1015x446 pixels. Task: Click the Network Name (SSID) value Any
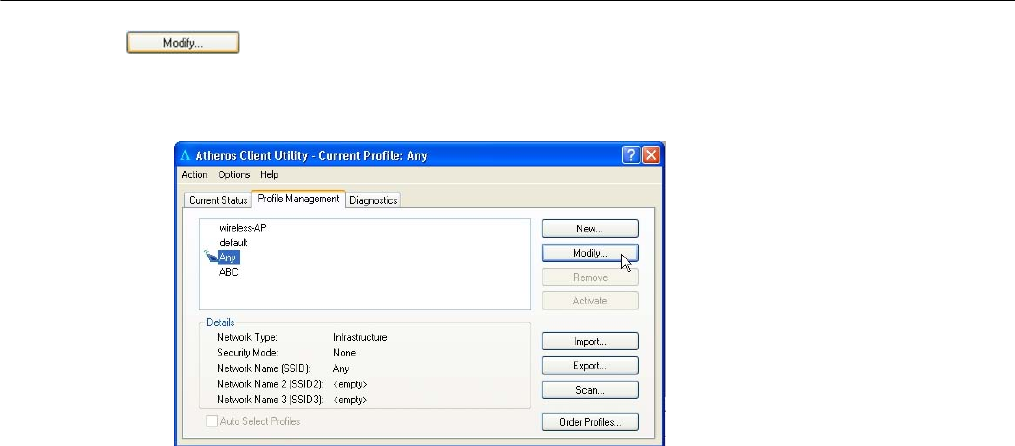(341, 368)
